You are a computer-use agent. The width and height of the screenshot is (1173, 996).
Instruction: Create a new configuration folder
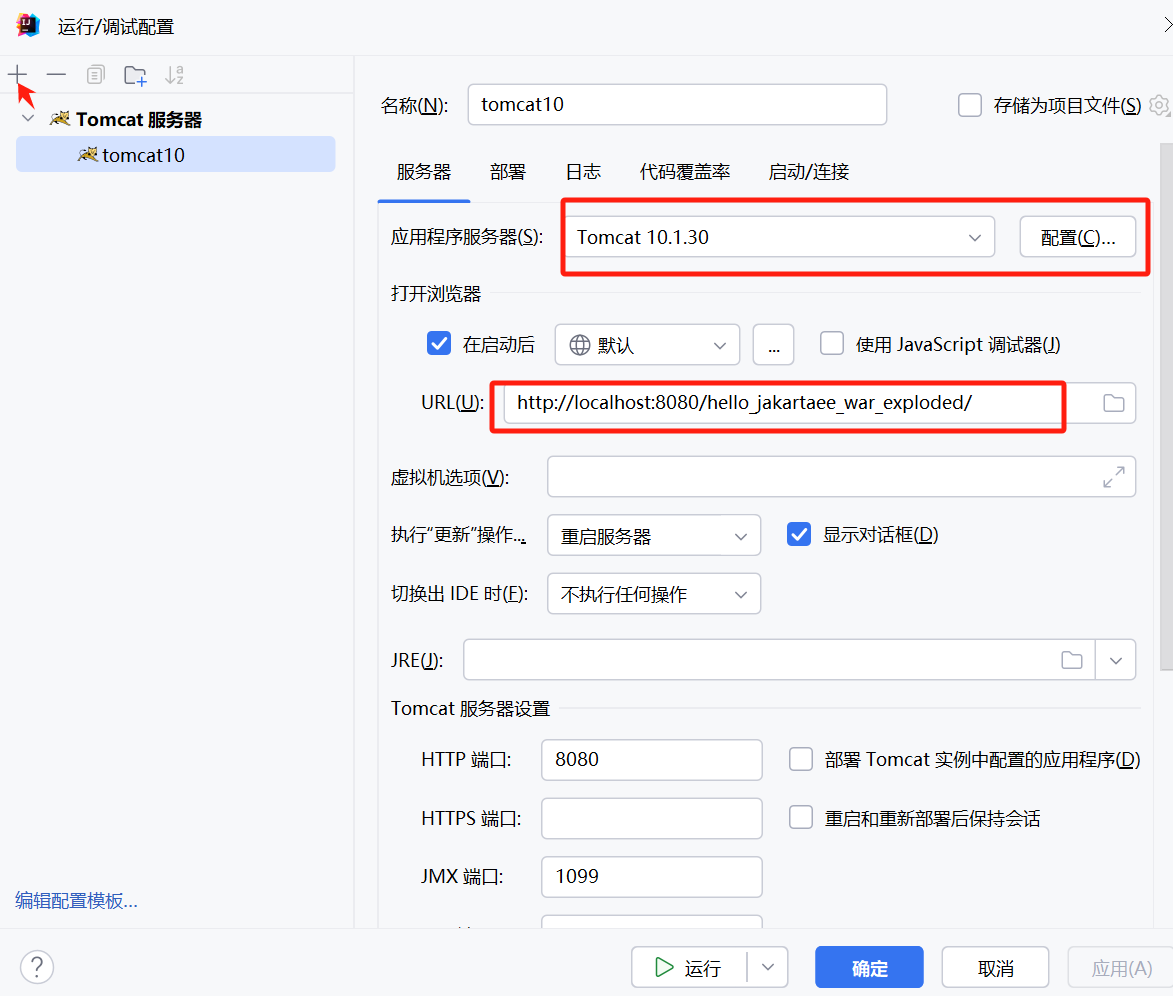(135, 75)
